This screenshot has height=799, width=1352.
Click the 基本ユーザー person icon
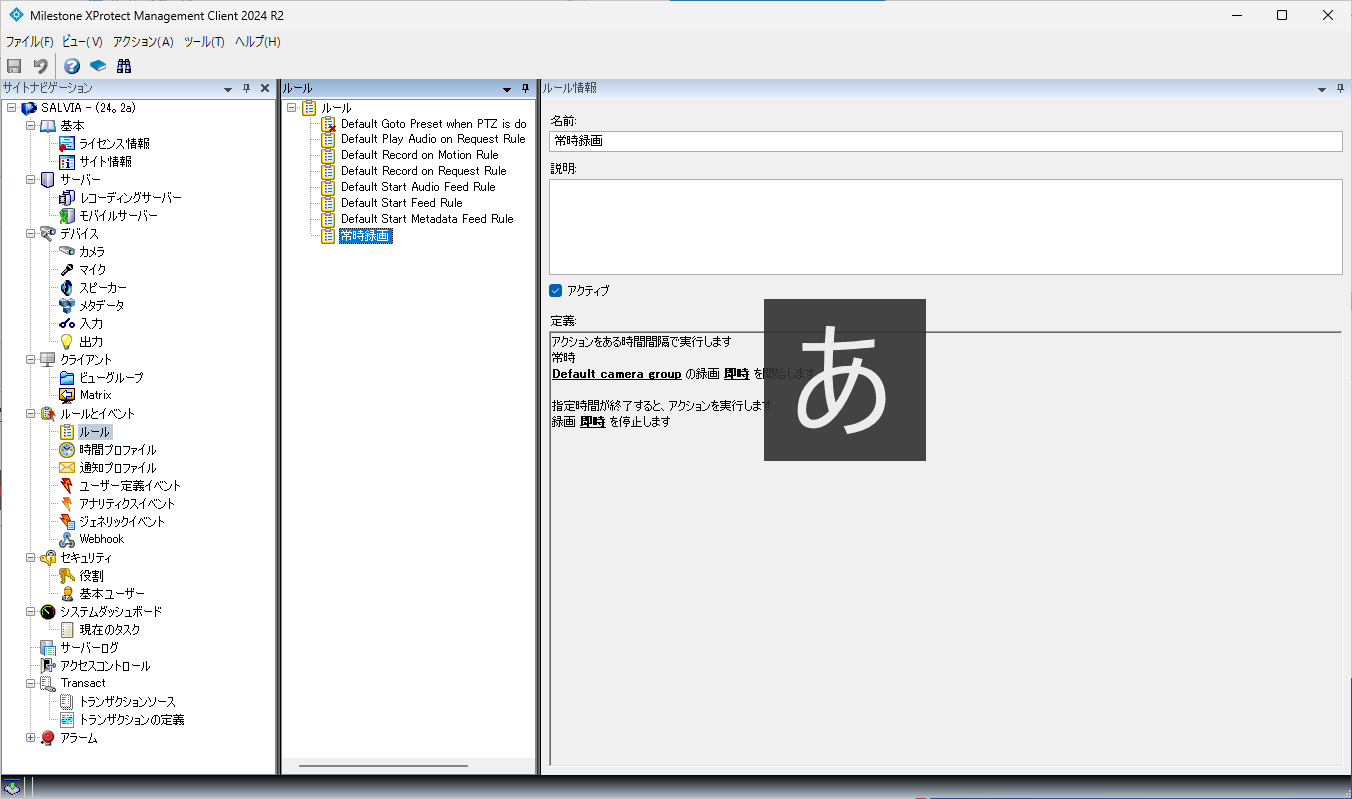pyautogui.click(x=67, y=594)
